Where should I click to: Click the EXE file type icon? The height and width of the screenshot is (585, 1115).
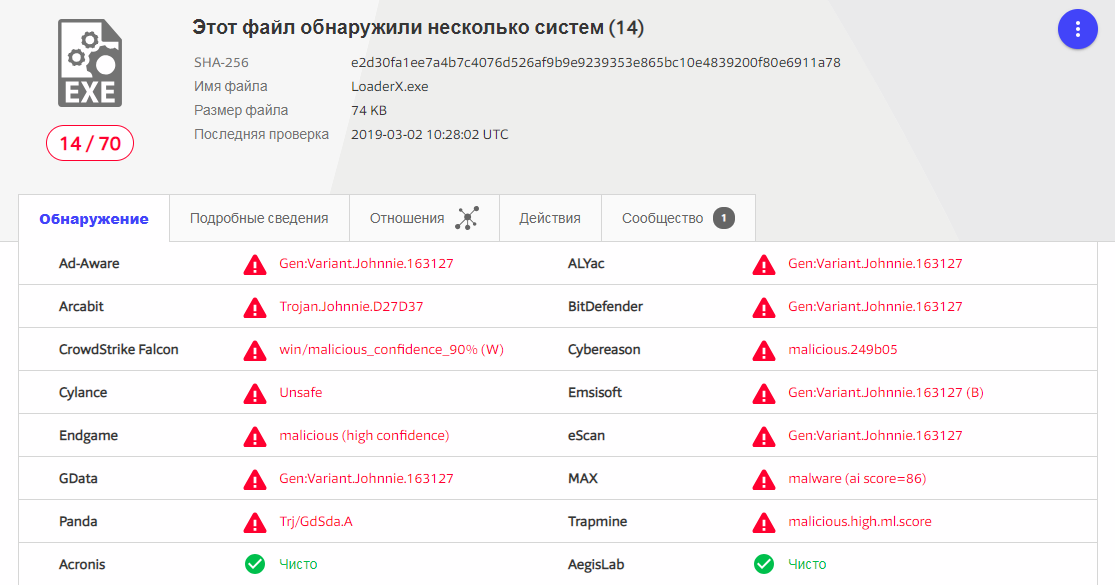click(x=90, y=64)
